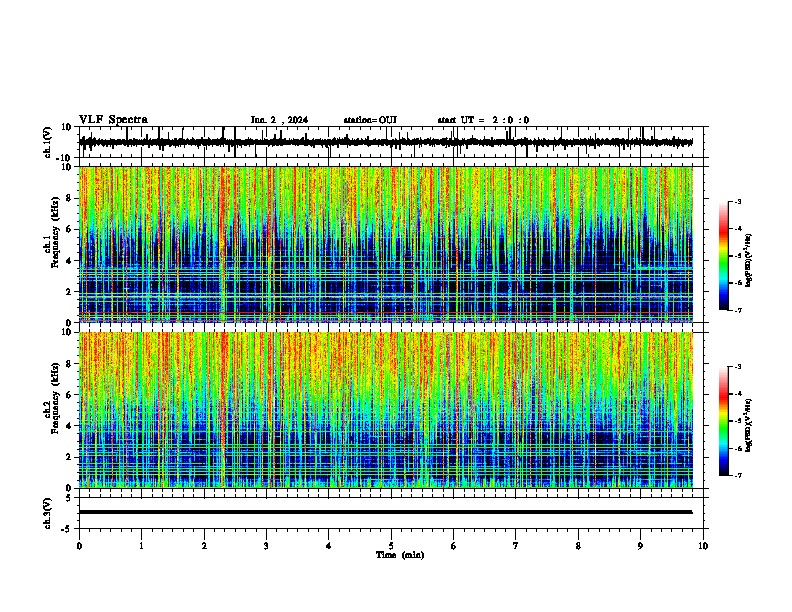This screenshot has height=612, width=792.
Task: Click the "-3" label on the ch.1 color bar
Action: 737,201
